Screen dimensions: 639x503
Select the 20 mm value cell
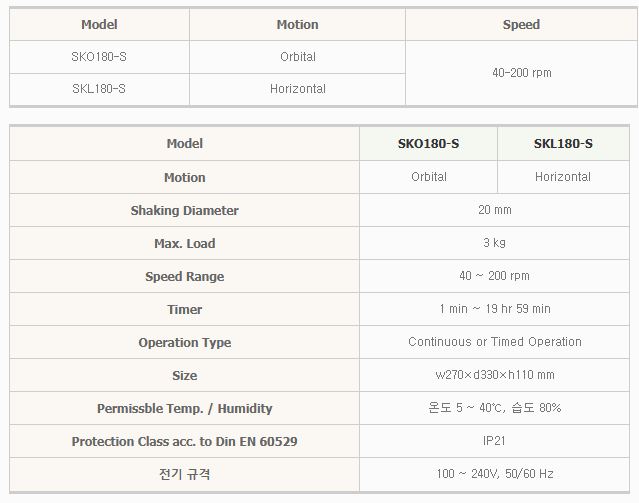pos(495,210)
